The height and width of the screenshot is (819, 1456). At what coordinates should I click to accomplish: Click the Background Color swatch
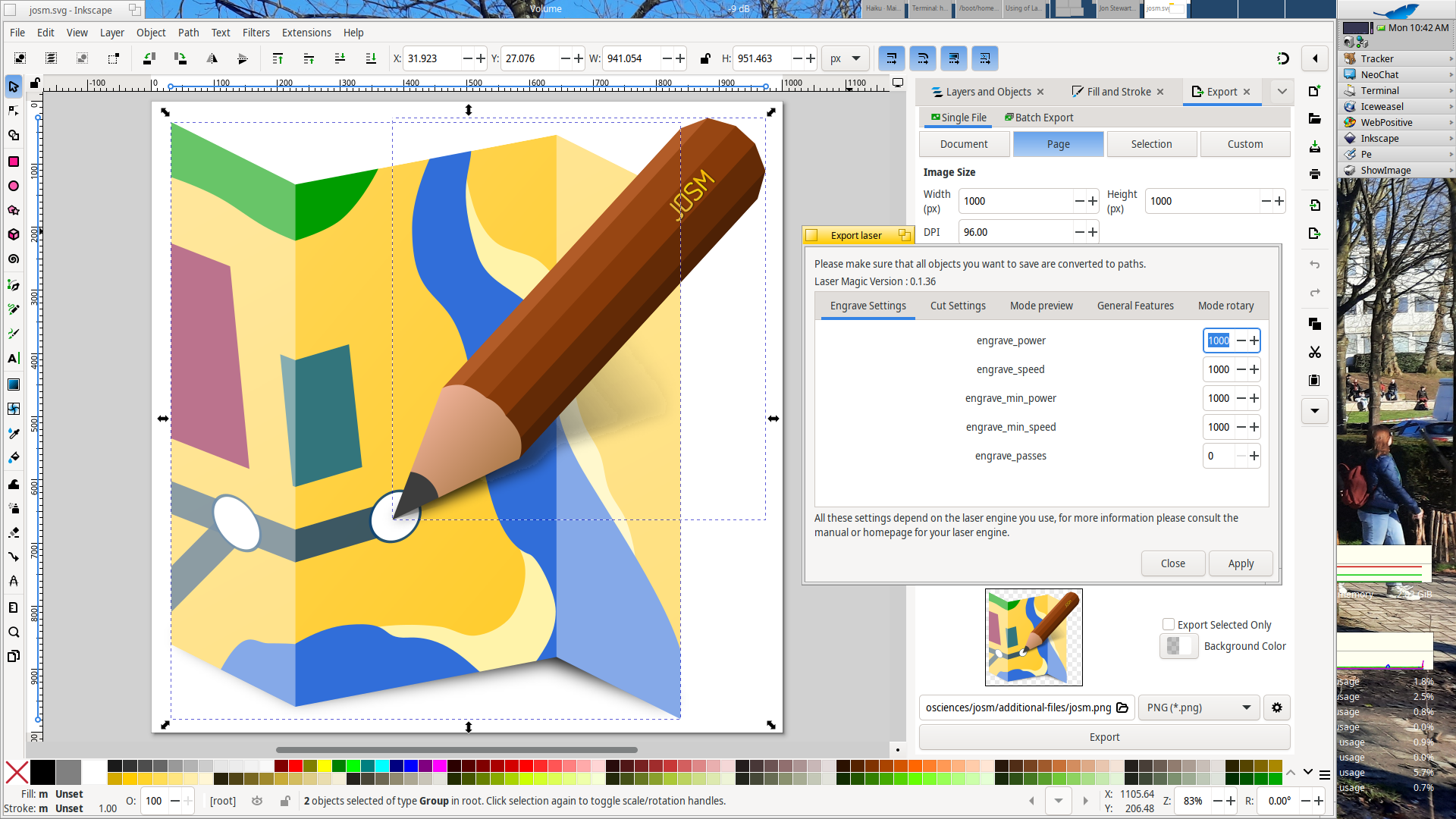tap(1178, 646)
